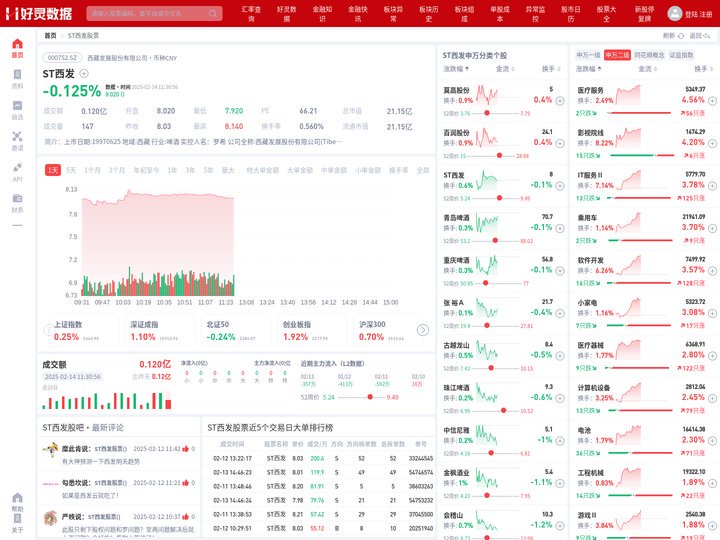This screenshot has width=720, height=540.
Task: Click the user avatar icon beside 登陆 注册
Action: (x=675, y=13)
